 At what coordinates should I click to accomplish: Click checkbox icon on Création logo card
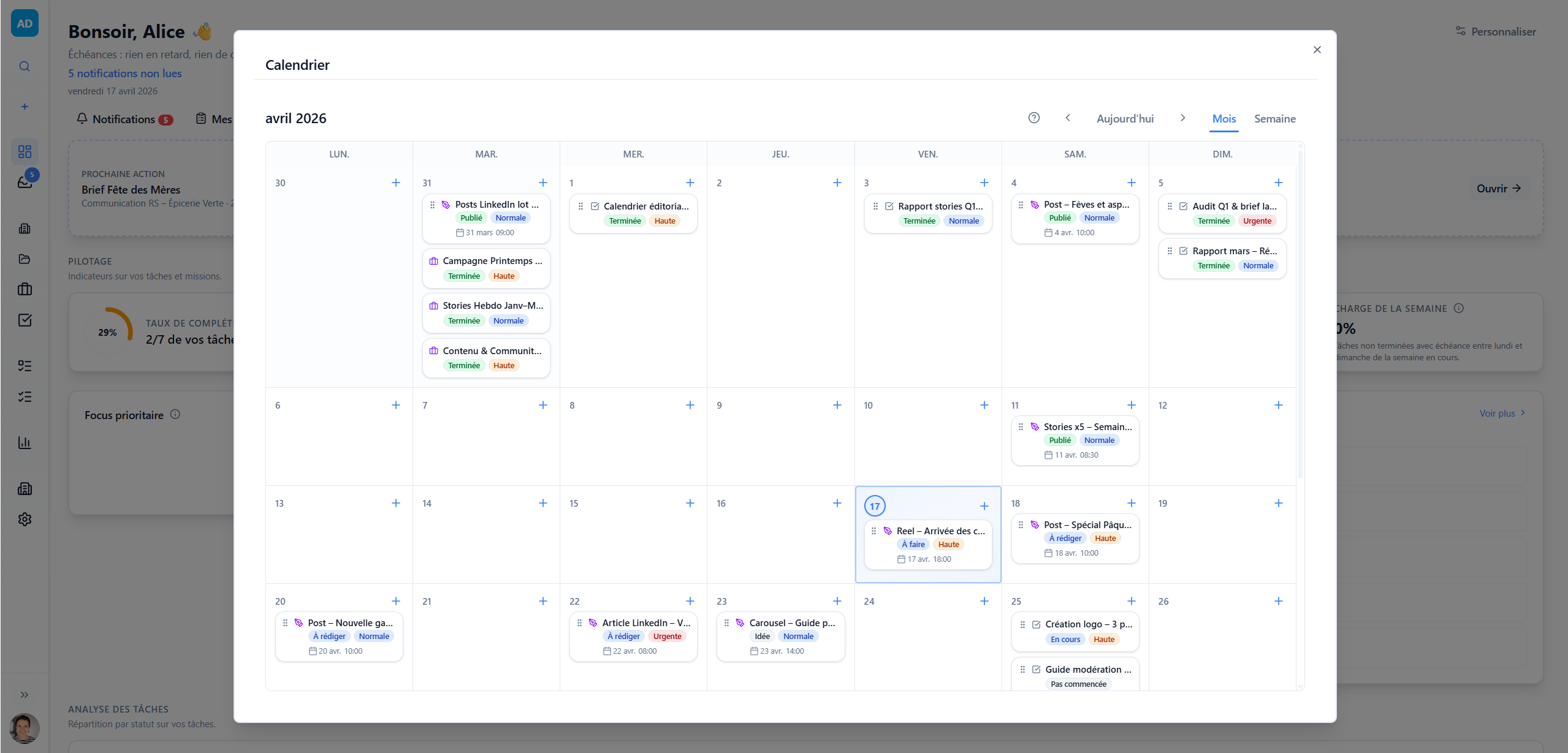tap(1036, 624)
